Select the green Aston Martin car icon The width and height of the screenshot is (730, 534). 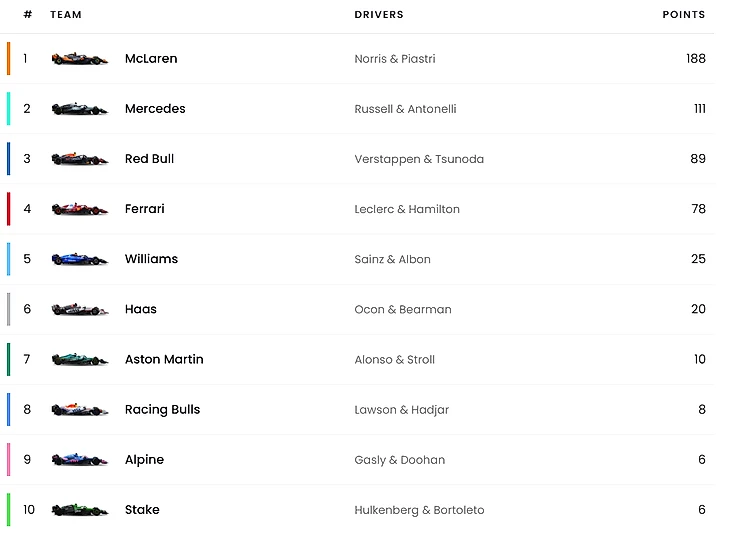pyautogui.click(x=80, y=359)
